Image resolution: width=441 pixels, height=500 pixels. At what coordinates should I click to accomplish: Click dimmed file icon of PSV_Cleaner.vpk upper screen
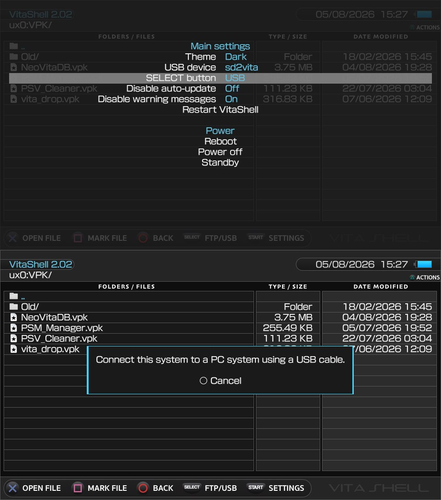pyautogui.click(x=14, y=89)
